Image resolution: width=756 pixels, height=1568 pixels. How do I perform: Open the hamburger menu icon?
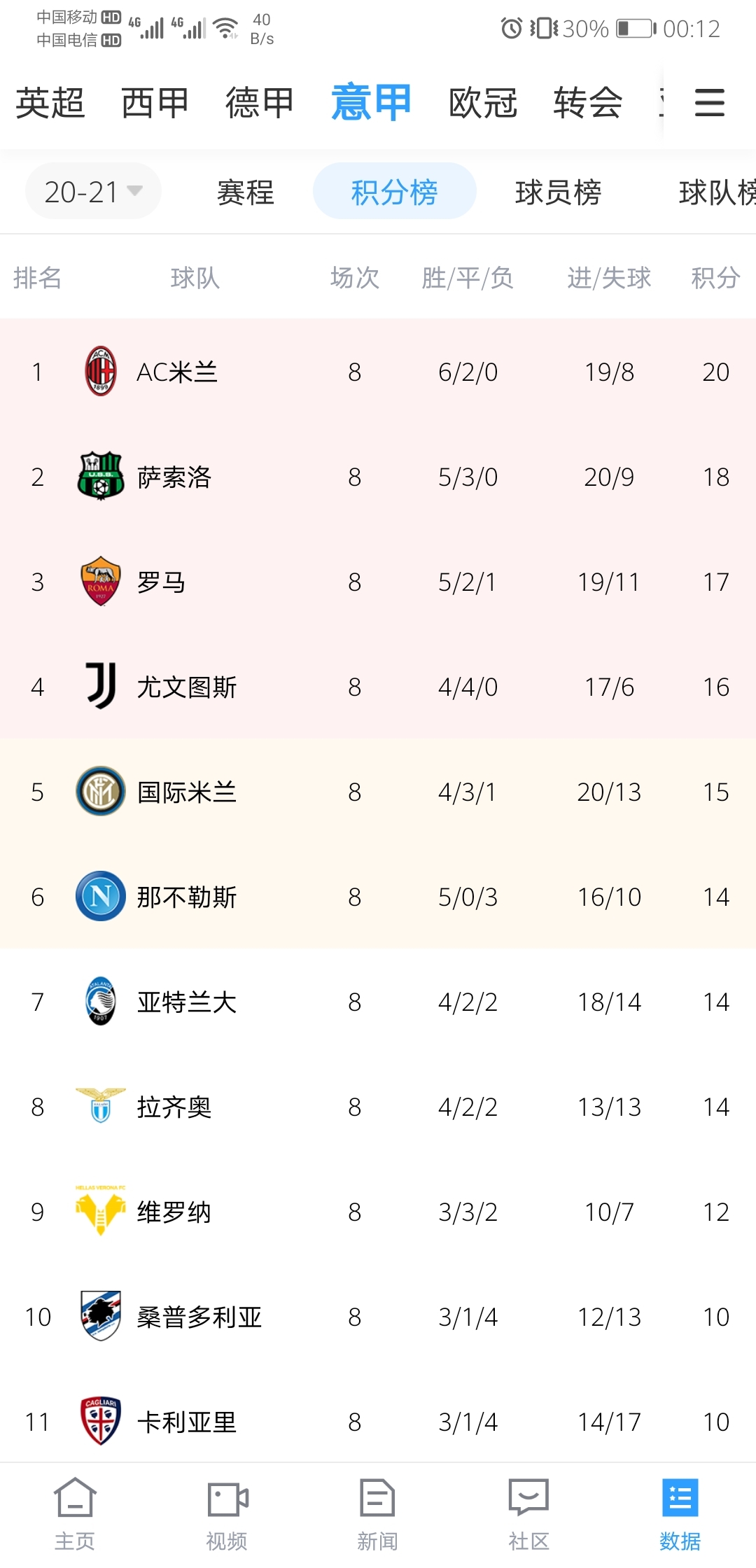[709, 102]
